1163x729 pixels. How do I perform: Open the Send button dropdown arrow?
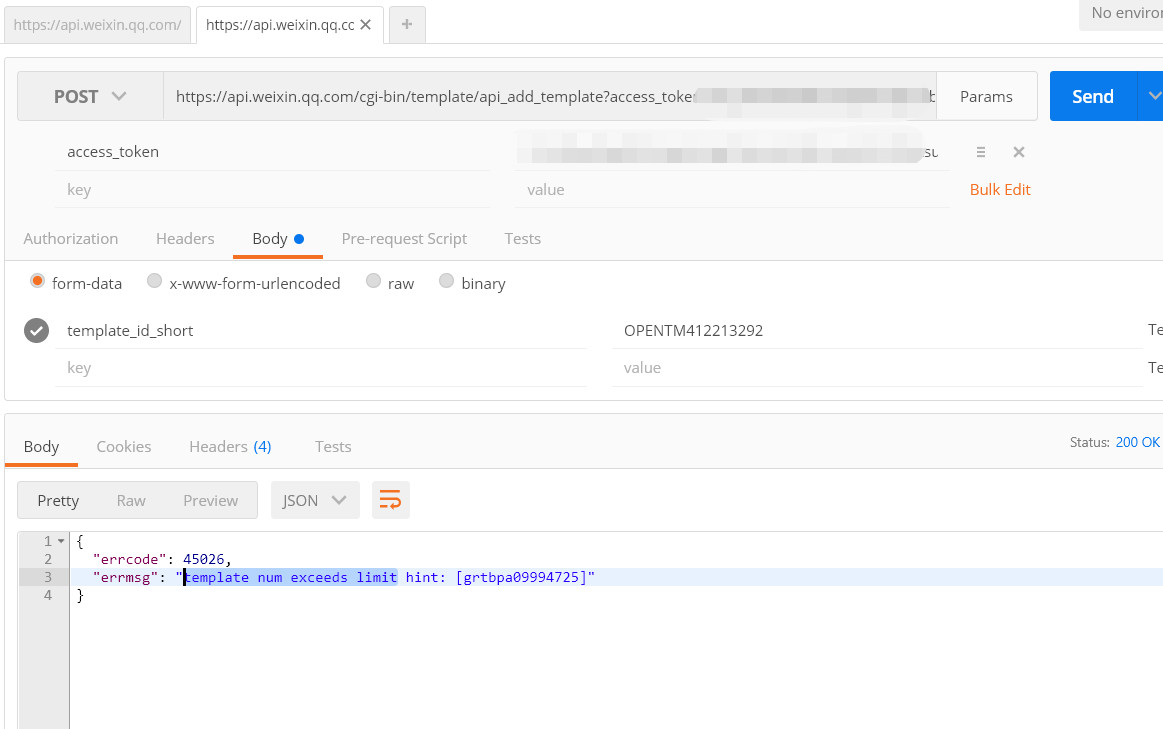1152,96
